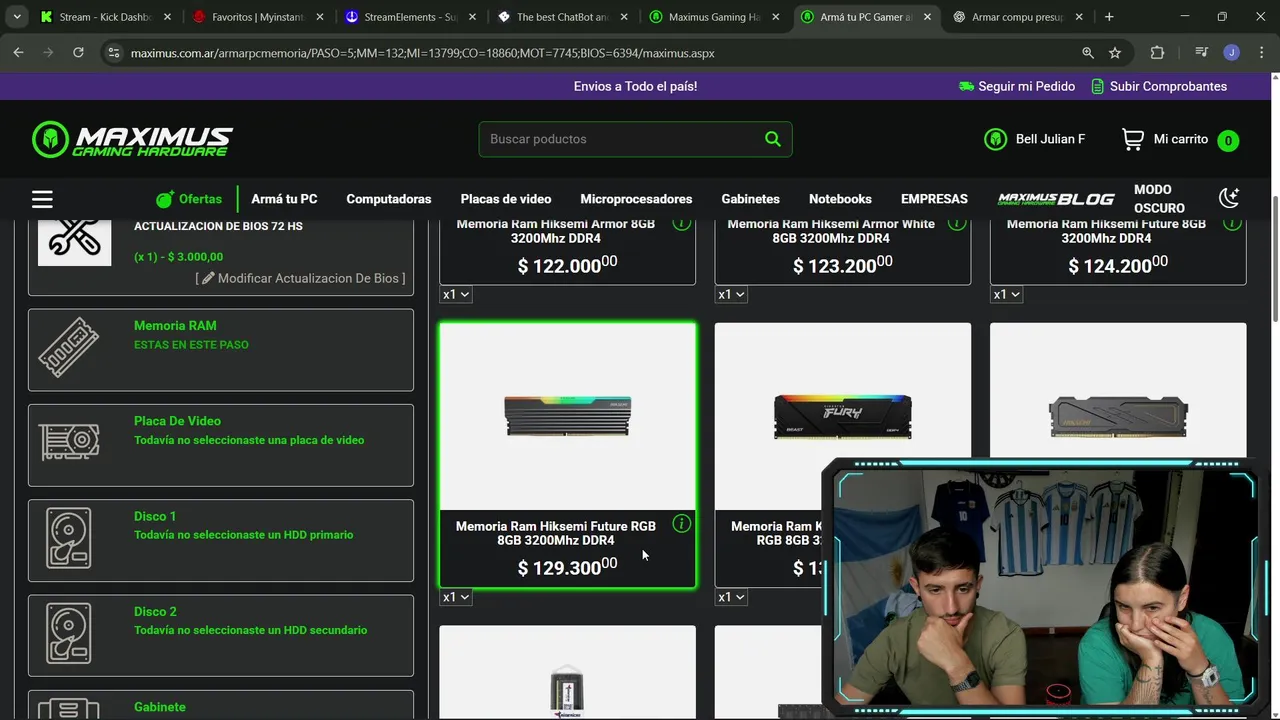The image size is (1280, 720).
Task: Open Ofertas menu item
Action: point(189,199)
